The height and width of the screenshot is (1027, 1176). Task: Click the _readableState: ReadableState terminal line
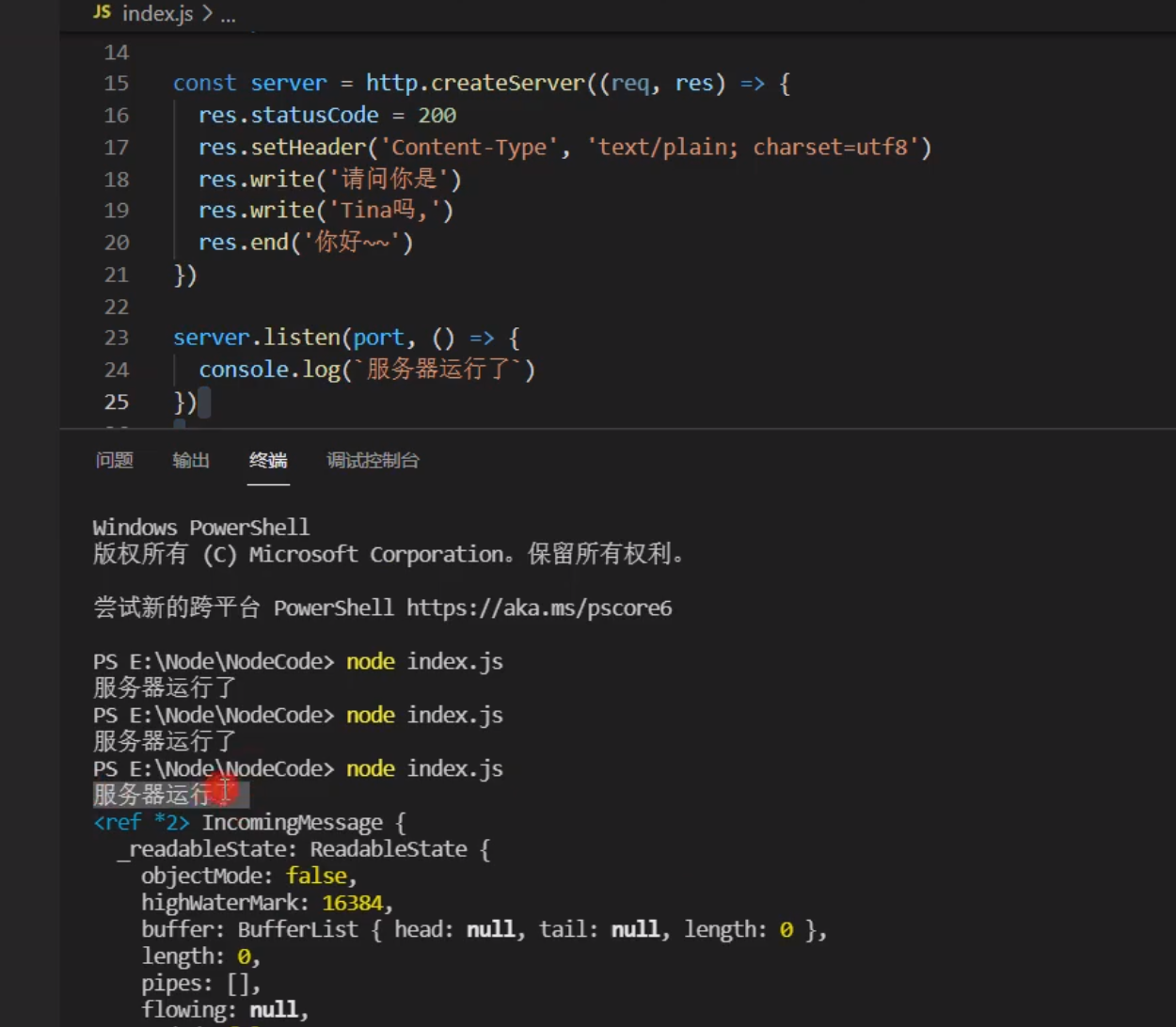[x=304, y=849]
